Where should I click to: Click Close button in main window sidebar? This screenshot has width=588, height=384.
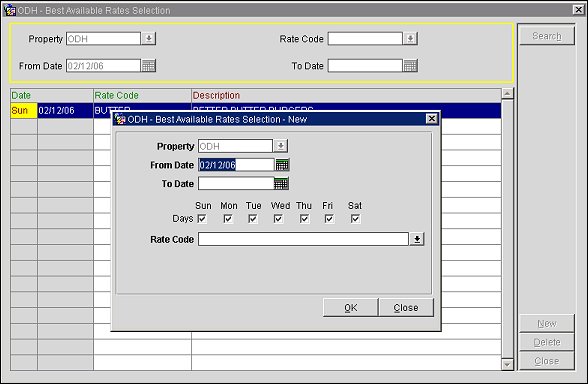point(547,361)
